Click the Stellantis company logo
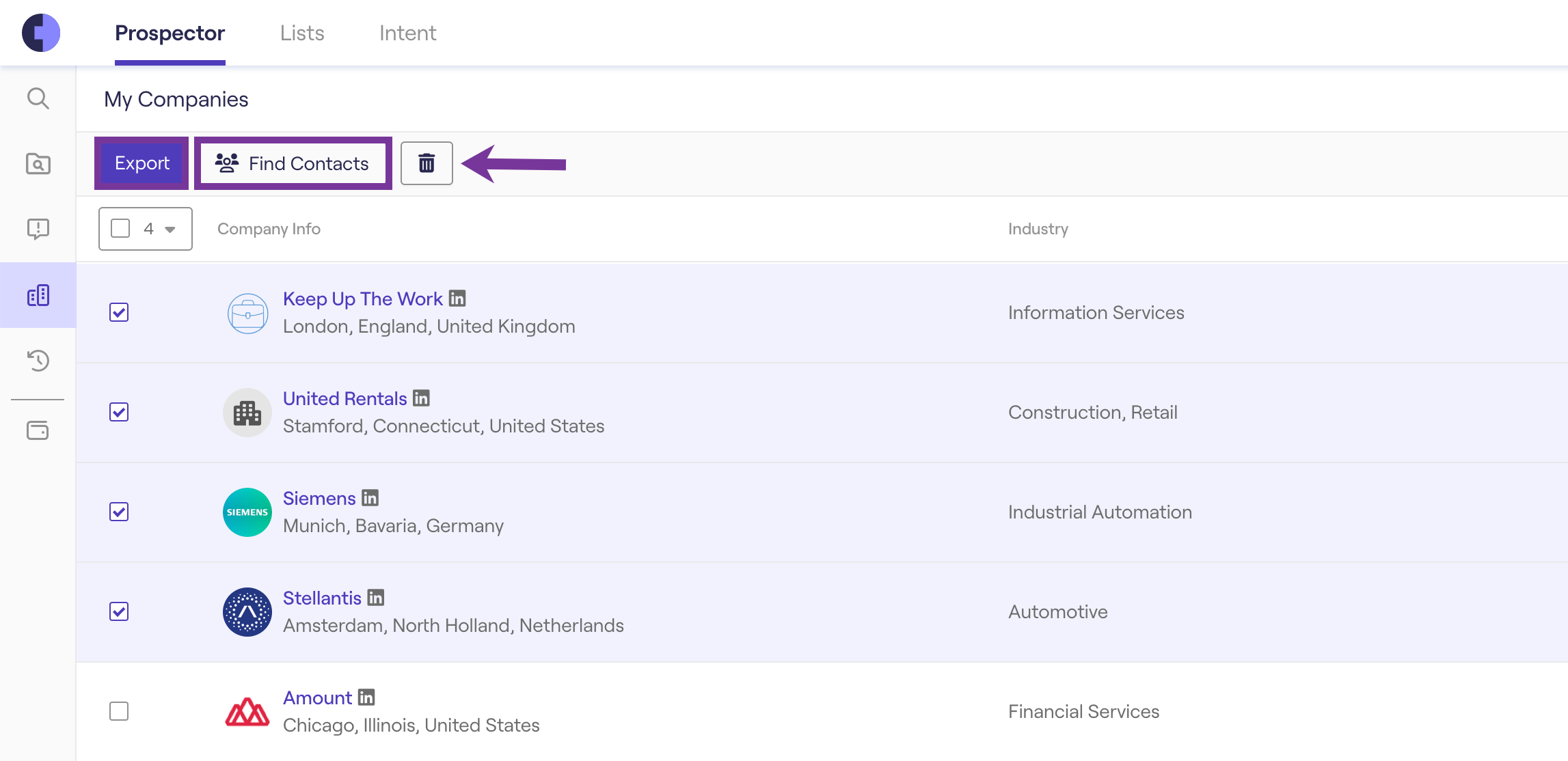The width and height of the screenshot is (1568, 761). [247, 612]
